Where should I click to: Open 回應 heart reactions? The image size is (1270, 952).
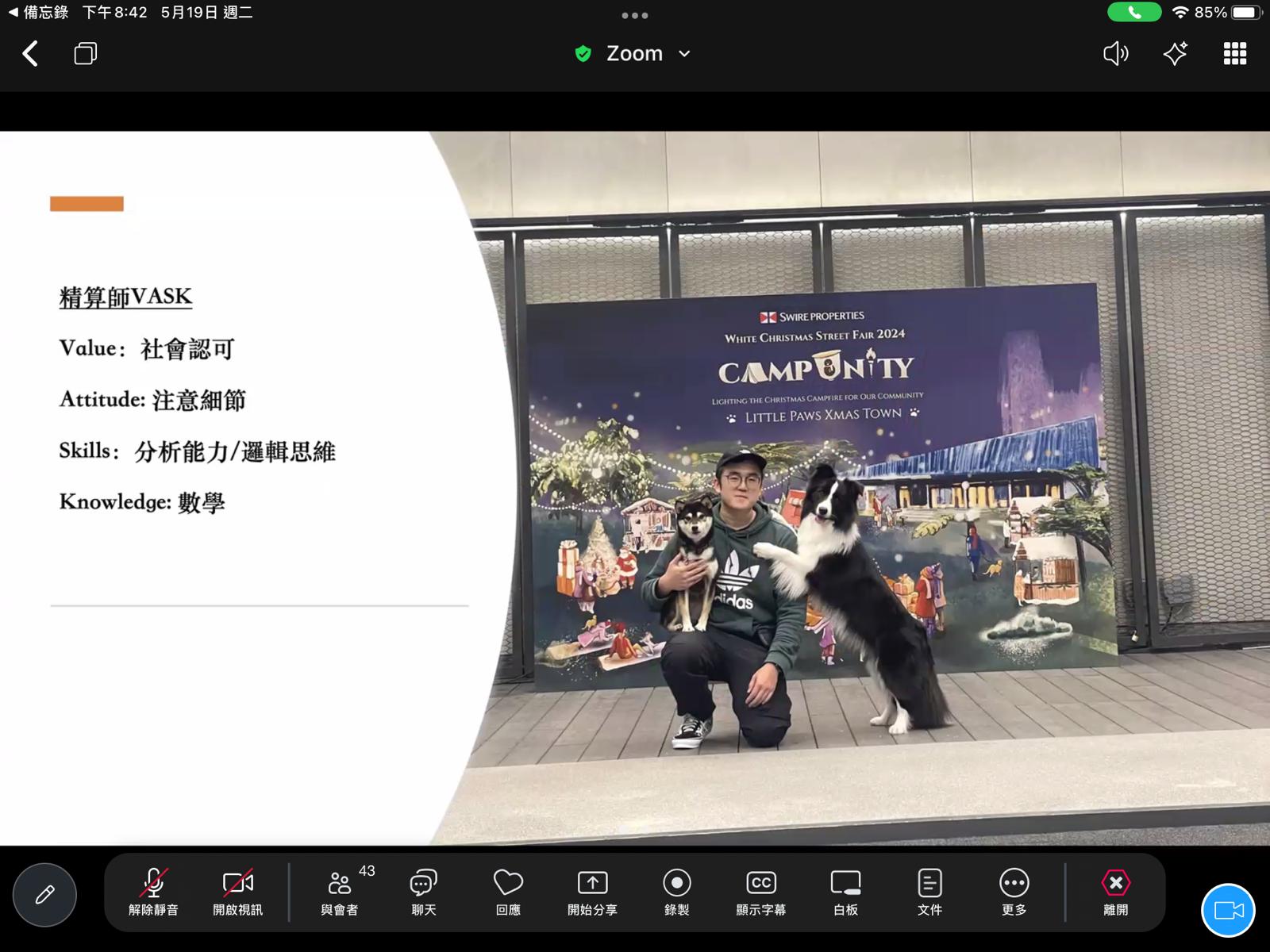tap(508, 892)
